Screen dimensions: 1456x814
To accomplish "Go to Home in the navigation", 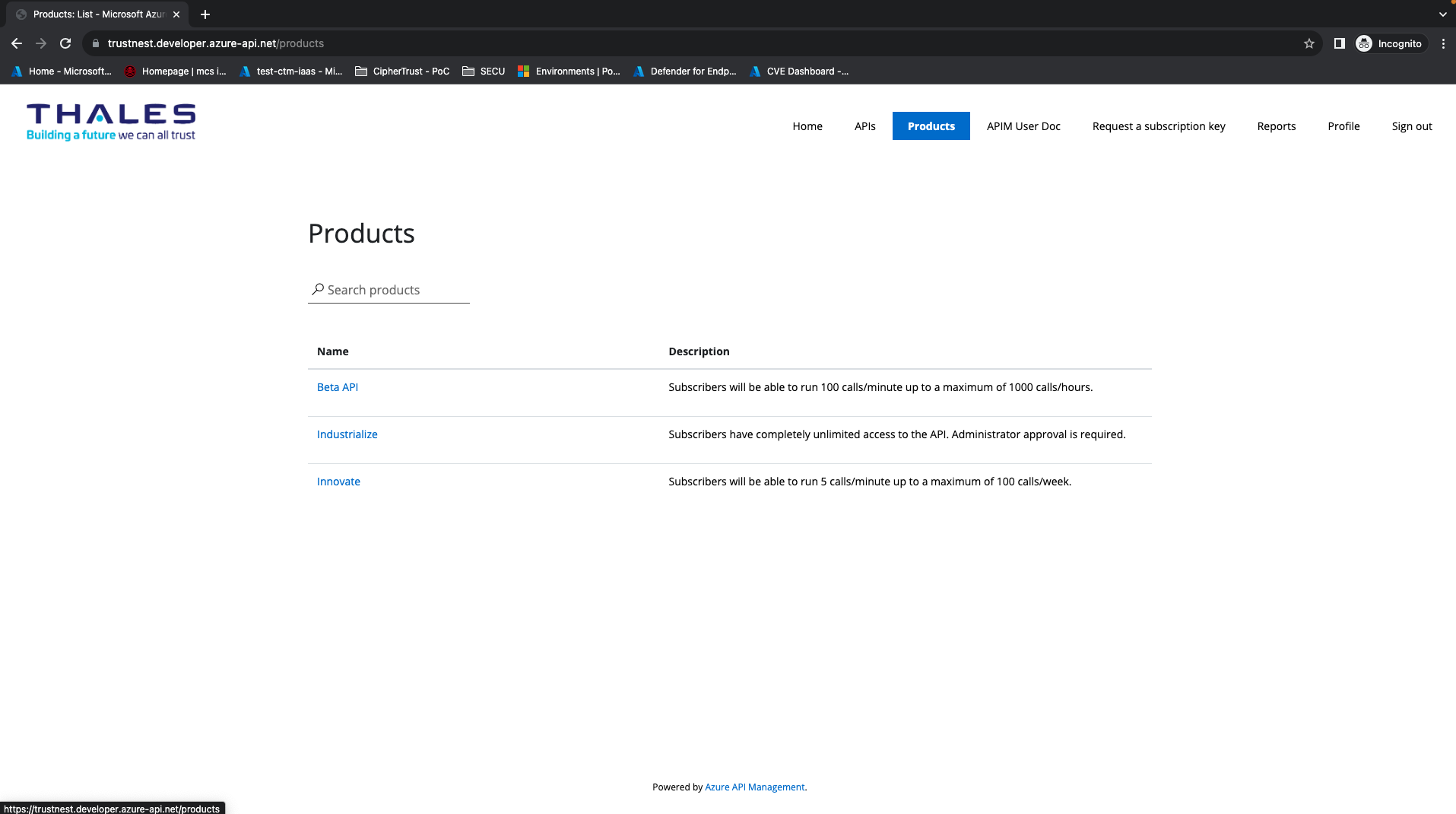I will 807,126.
